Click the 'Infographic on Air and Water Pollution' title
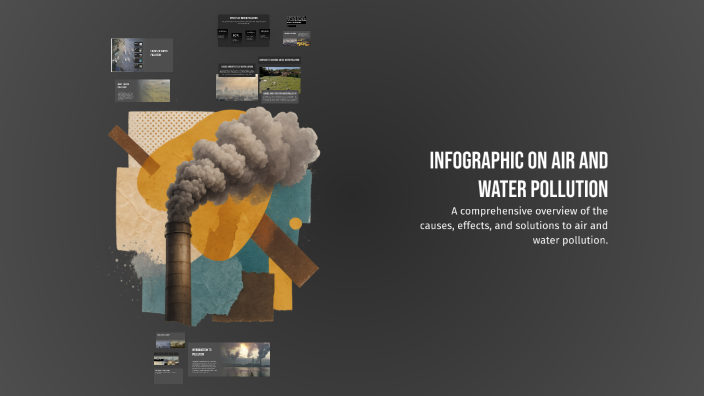The image size is (704, 396). tap(519, 175)
